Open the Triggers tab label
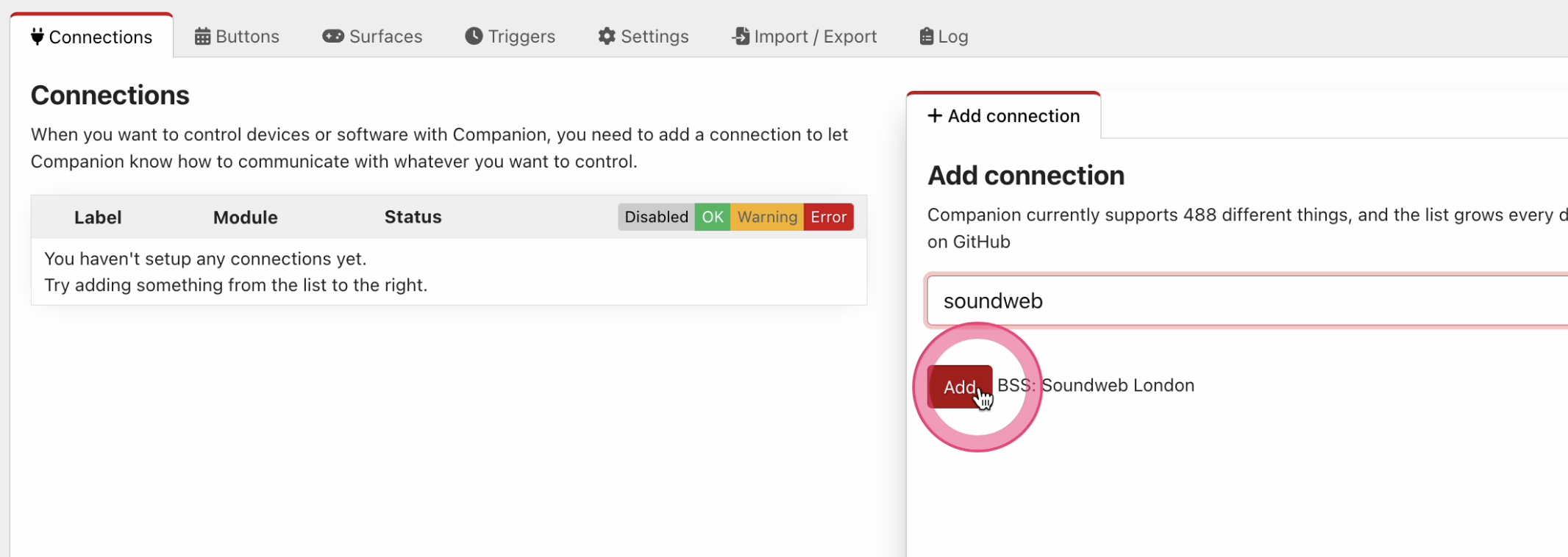The width and height of the screenshot is (1568, 557). click(x=521, y=37)
